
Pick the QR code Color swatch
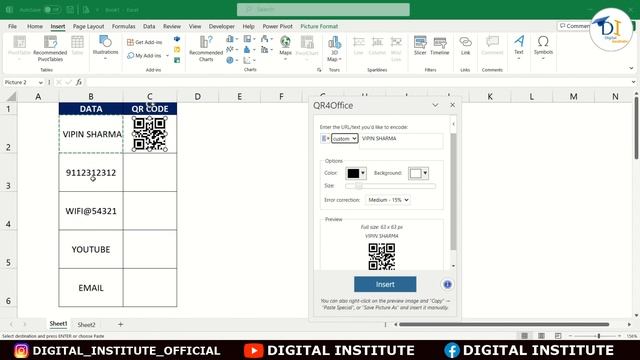coord(356,173)
